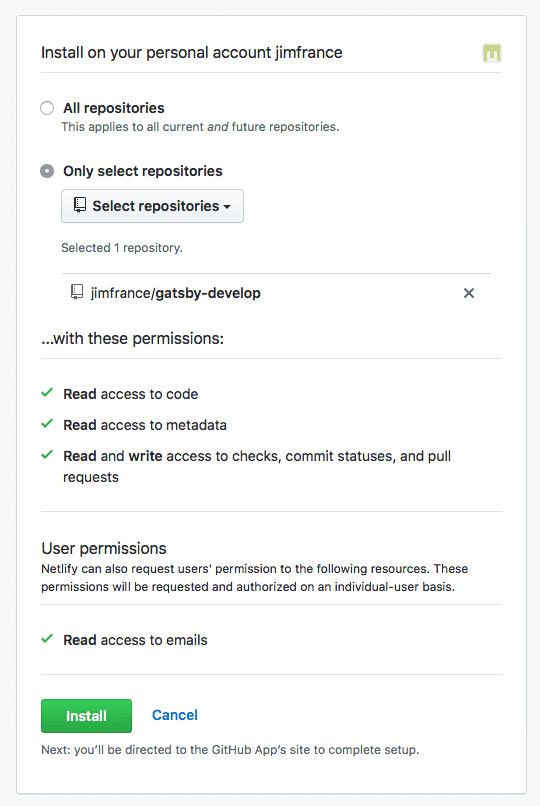Viewport: 540px width, 806px height.
Task: Open the Select repositories dropdown
Action: click(x=152, y=206)
